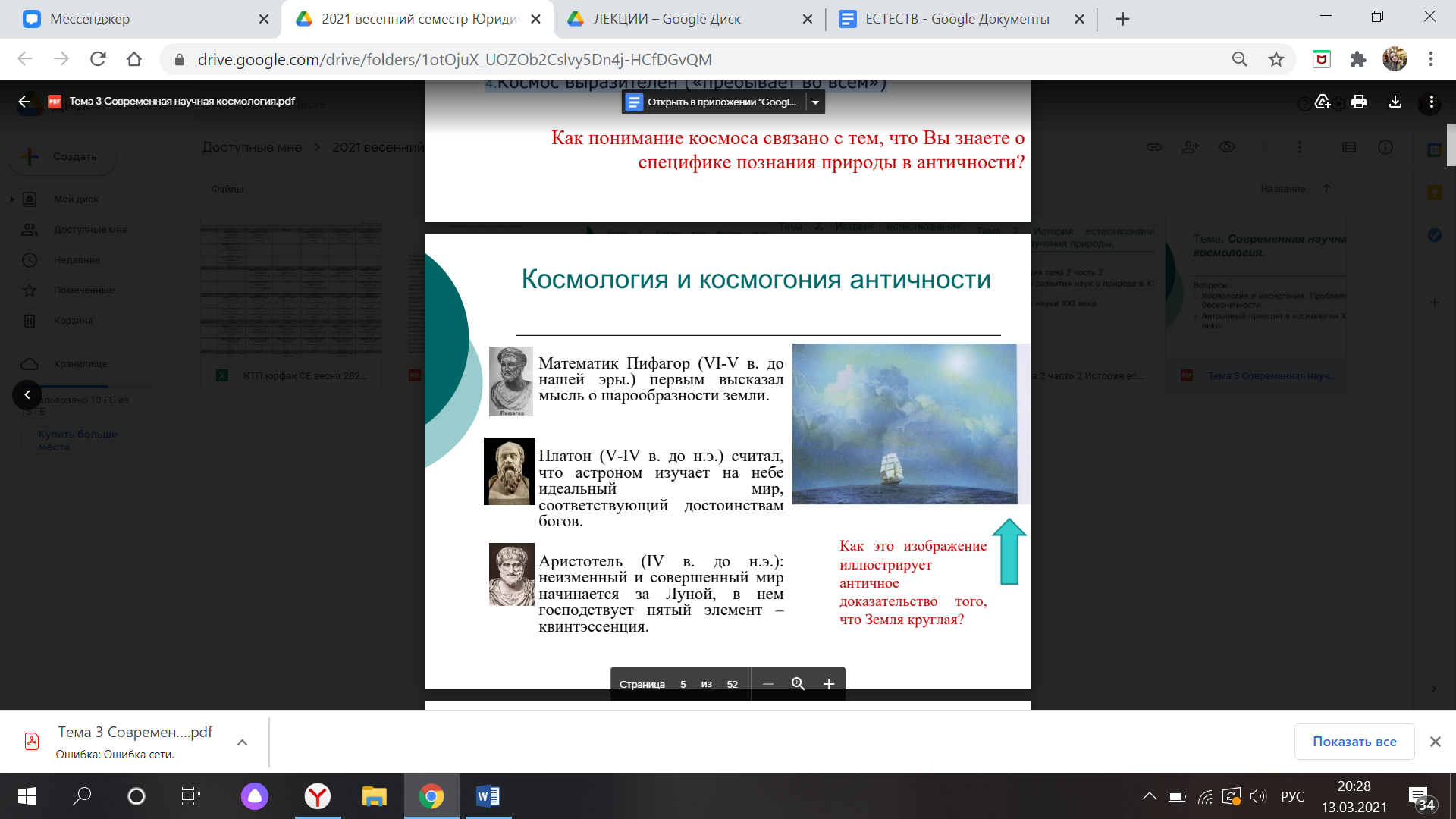The image size is (1456, 819).
Task: Close the downloads bar
Action: 1436,742
